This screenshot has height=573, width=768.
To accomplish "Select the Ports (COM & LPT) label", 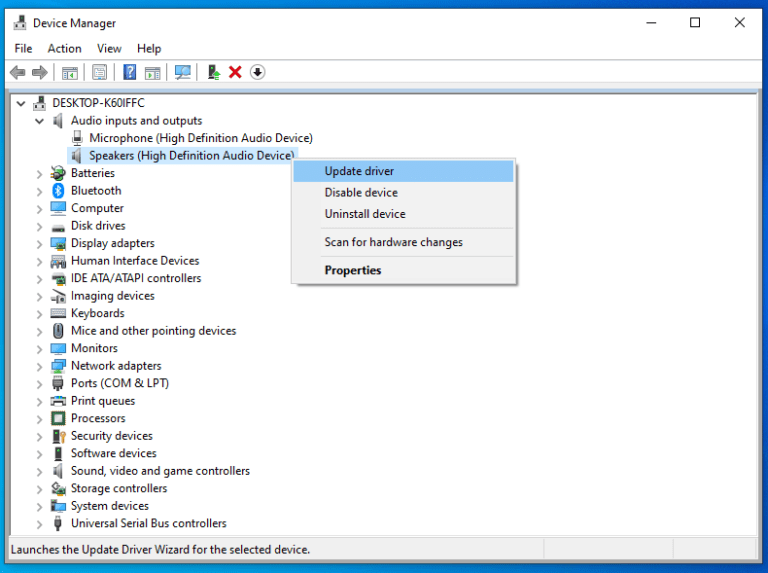I will [x=120, y=383].
